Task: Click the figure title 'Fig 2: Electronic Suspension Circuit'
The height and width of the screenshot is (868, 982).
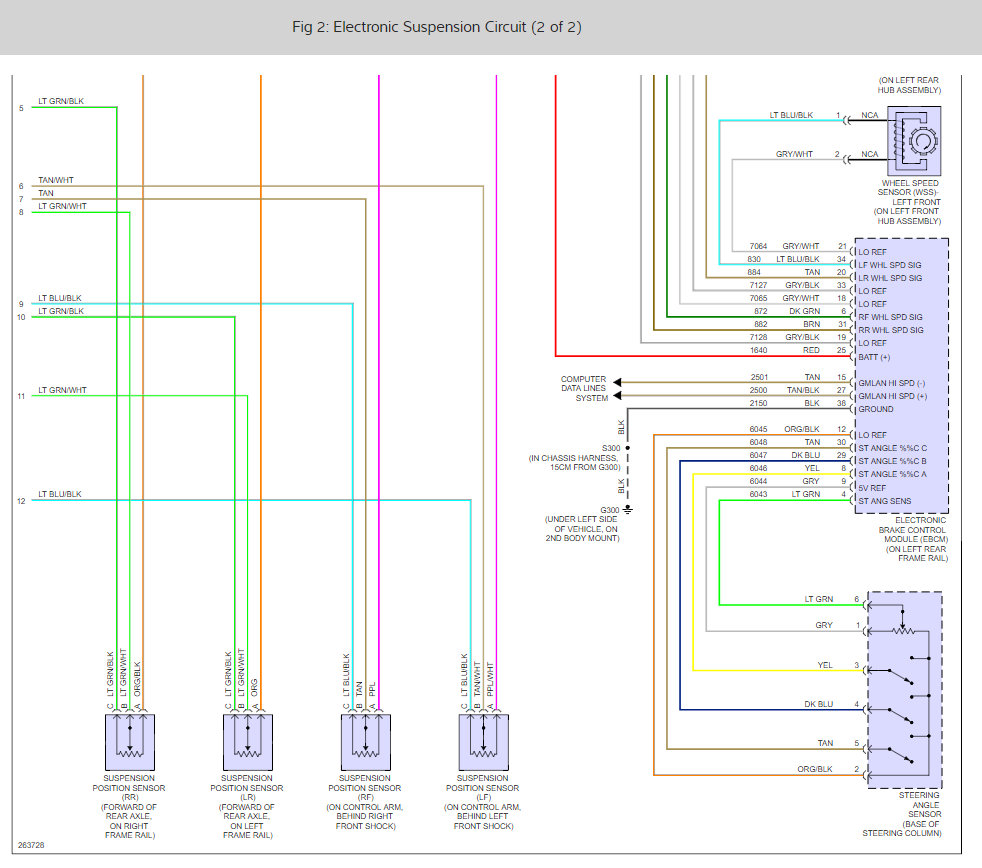Action: point(437,27)
